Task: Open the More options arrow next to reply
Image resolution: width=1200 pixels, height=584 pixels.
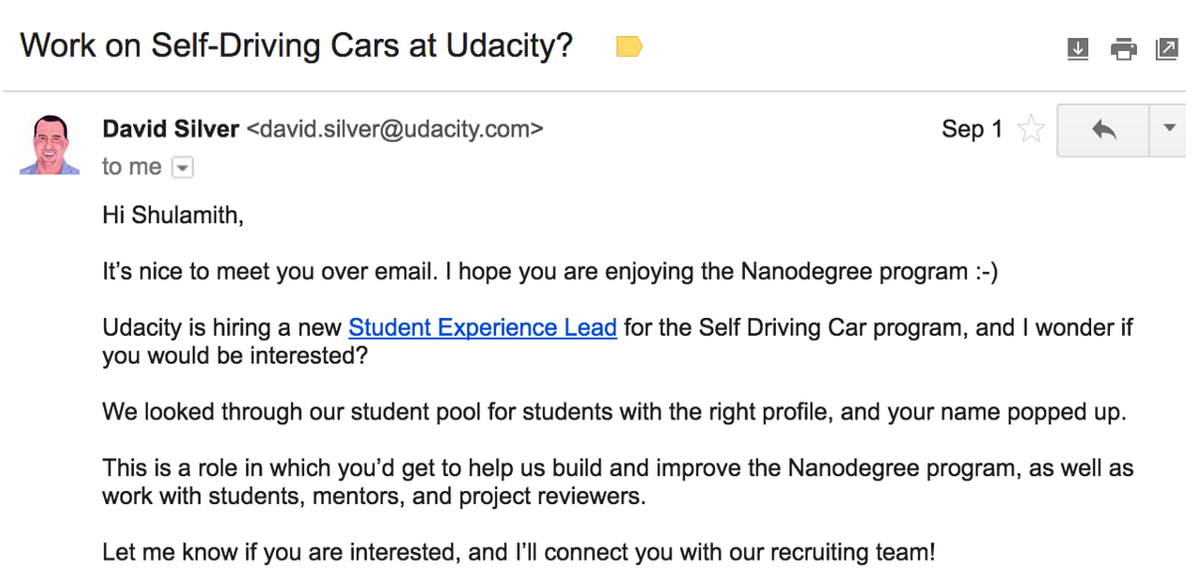Action: click(1169, 129)
